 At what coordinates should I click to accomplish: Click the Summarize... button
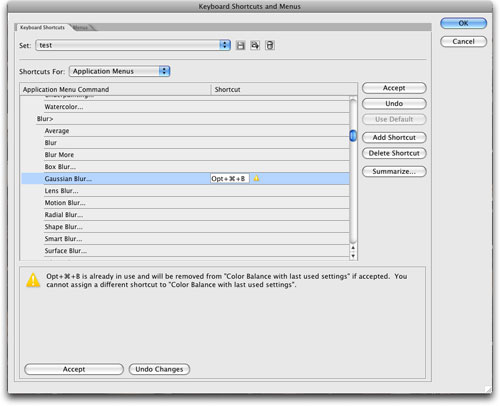[x=394, y=171]
